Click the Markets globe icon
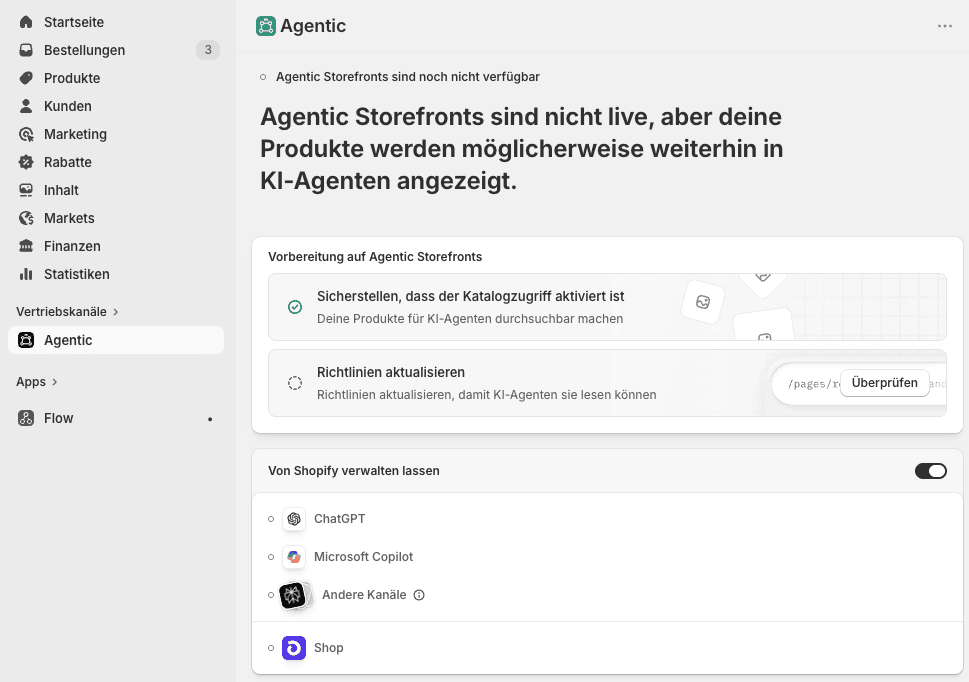This screenshot has width=969, height=682. pyautogui.click(x=26, y=218)
